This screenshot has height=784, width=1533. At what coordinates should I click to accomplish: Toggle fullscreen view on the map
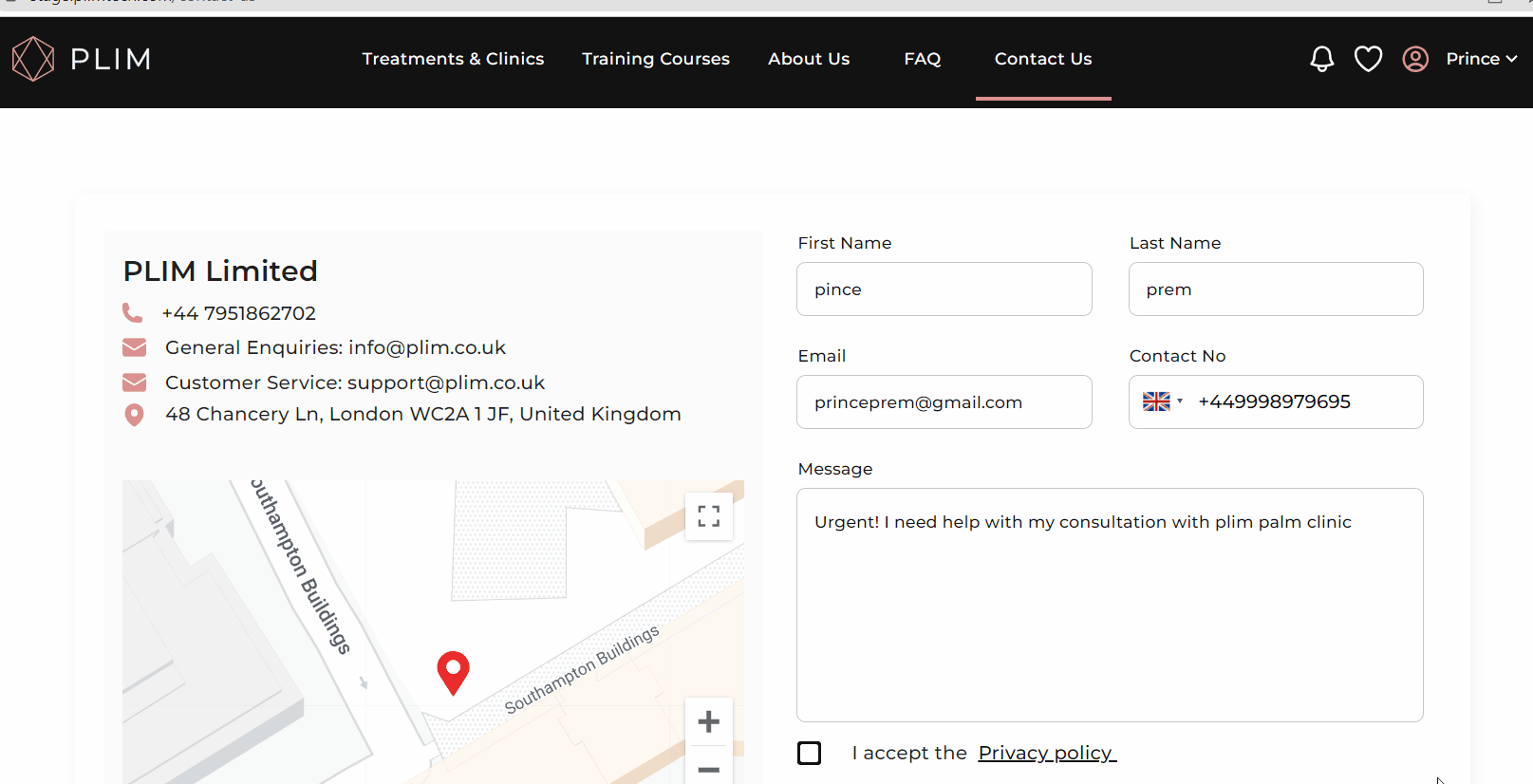click(708, 516)
